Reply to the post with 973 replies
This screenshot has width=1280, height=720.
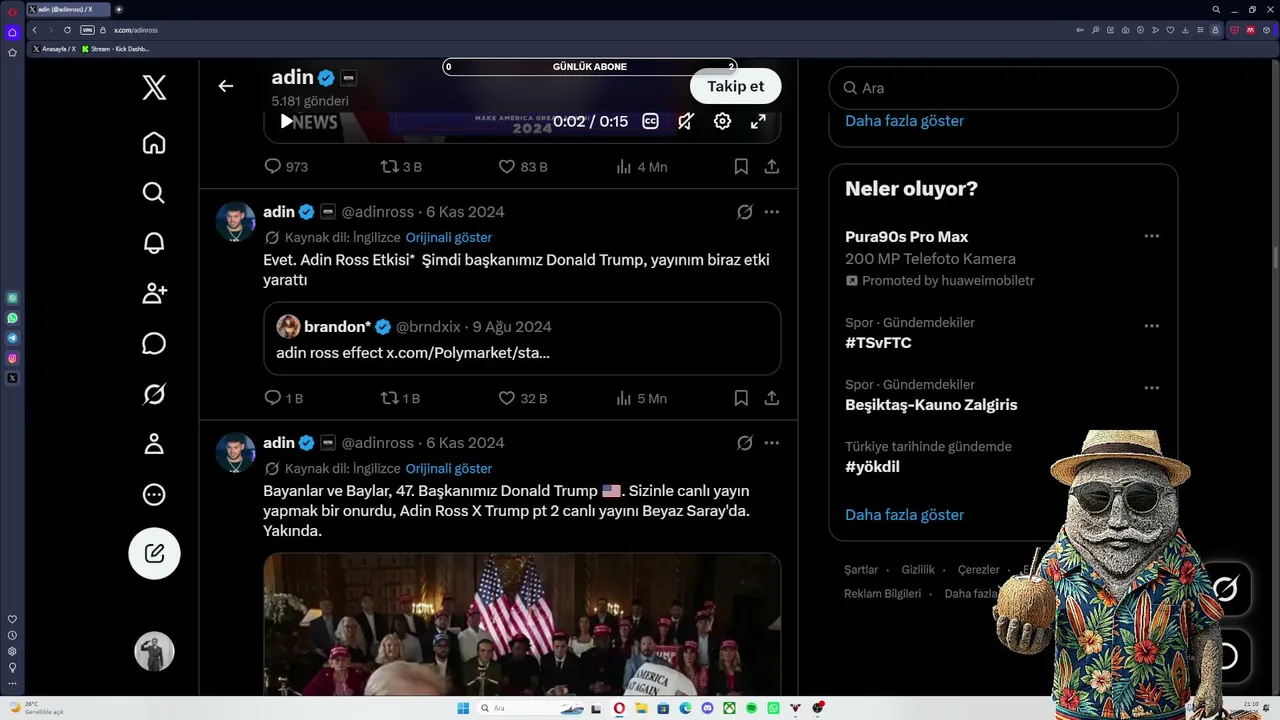pos(286,167)
